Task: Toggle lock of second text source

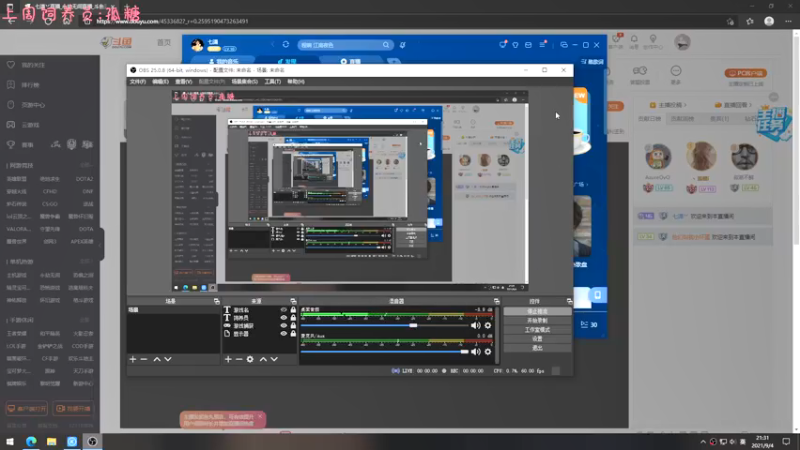Action: [293, 317]
